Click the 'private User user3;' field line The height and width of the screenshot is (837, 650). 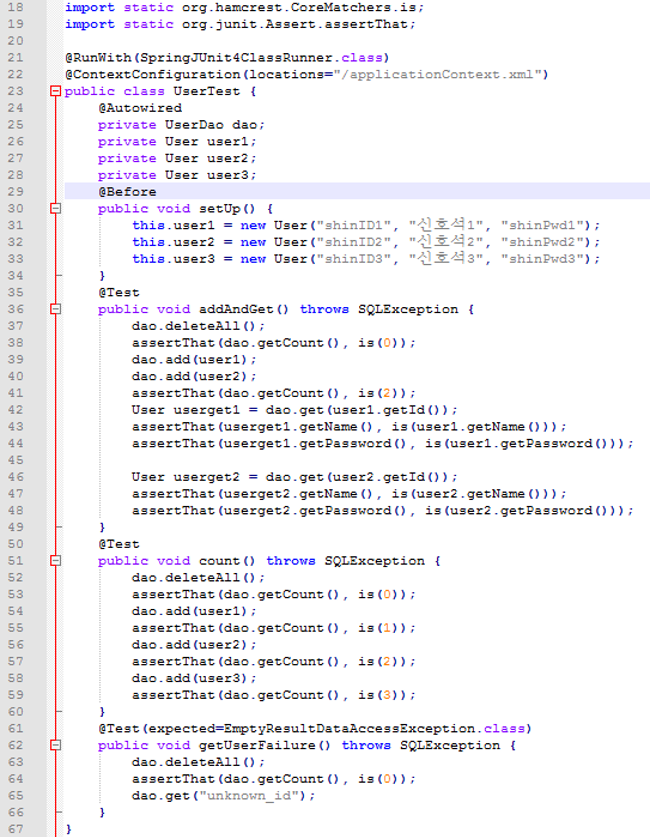pyautogui.click(x=177, y=175)
